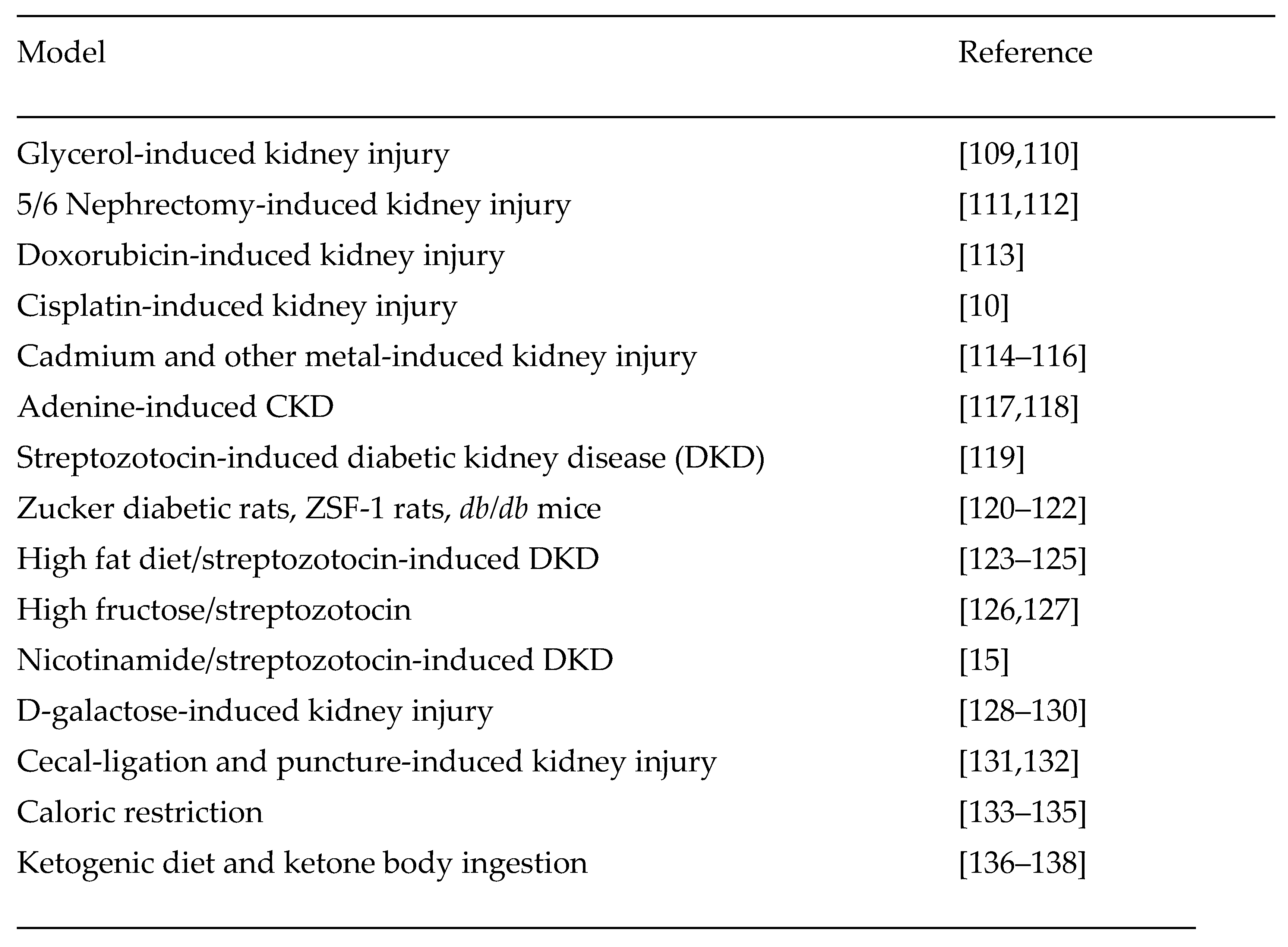Click reference [119] for streptozotocin DKD
Screen dimensions: 1288x947
(x=991, y=457)
